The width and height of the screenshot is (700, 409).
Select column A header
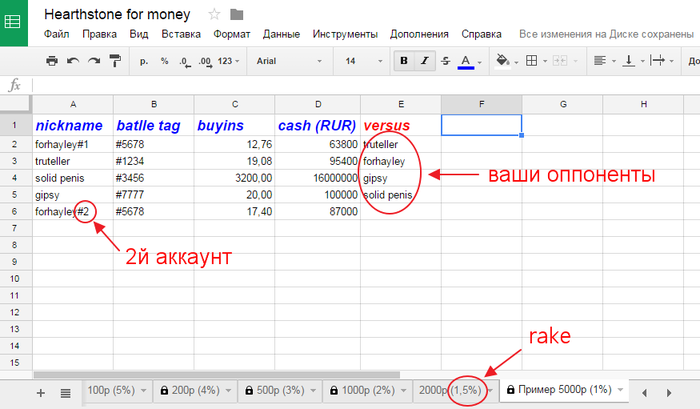tap(73, 104)
